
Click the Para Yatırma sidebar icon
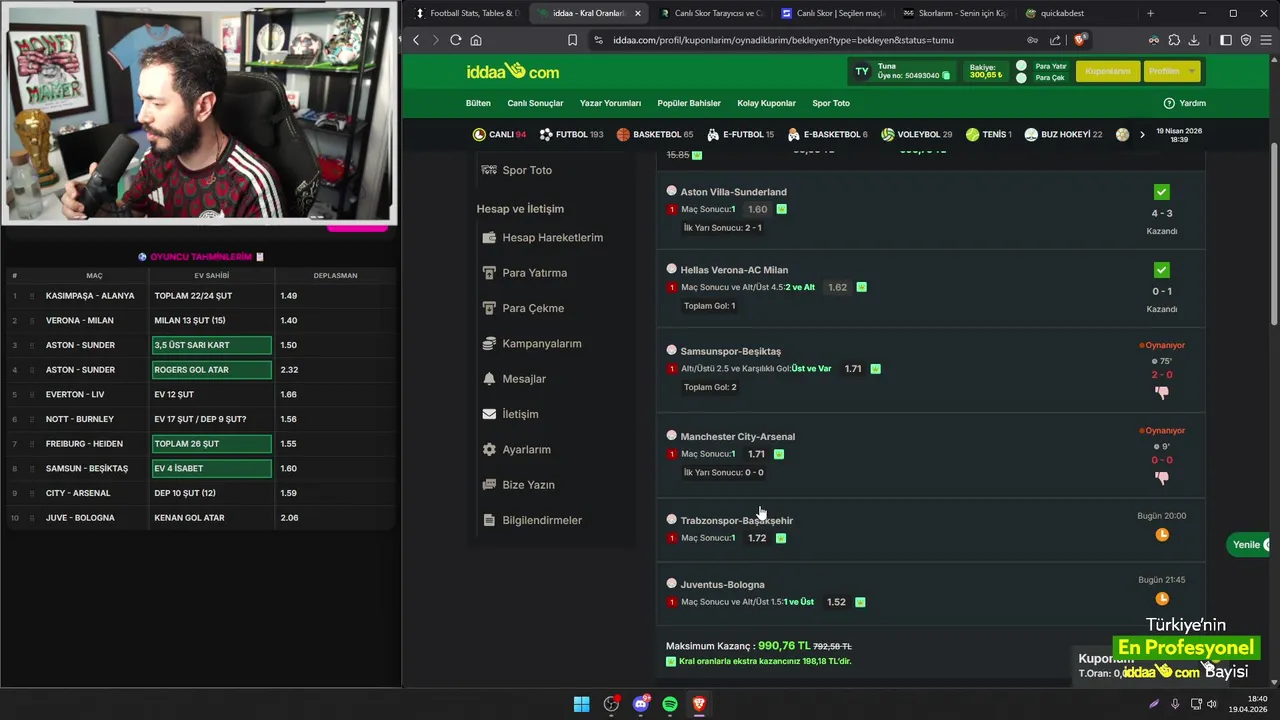(x=489, y=273)
